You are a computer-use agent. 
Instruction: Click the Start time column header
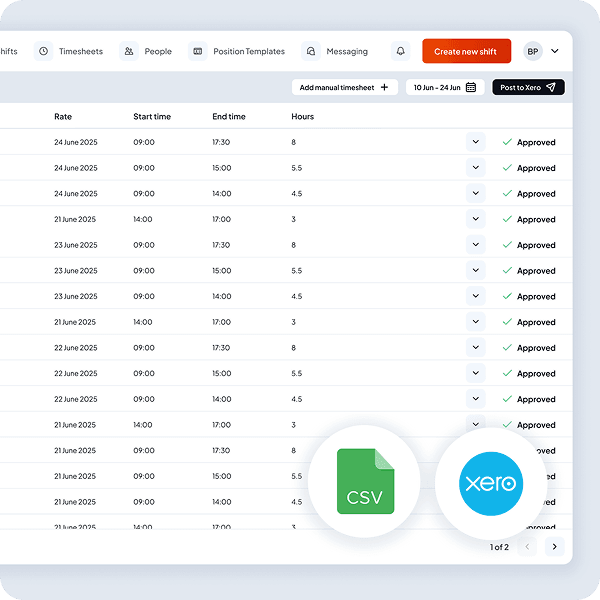pyautogui.click(x=152, y=116)
